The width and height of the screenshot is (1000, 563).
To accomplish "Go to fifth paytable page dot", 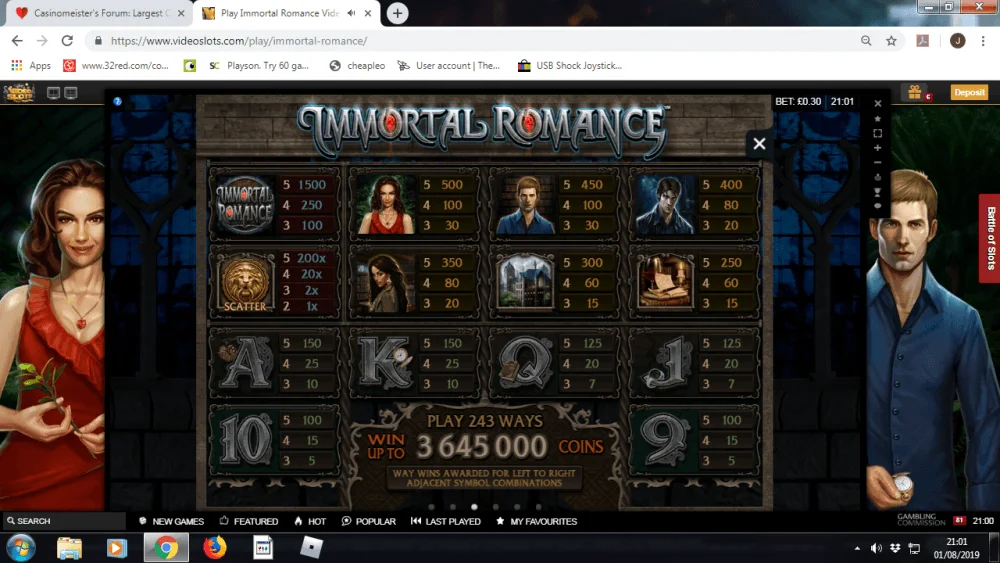I will 517,507.
